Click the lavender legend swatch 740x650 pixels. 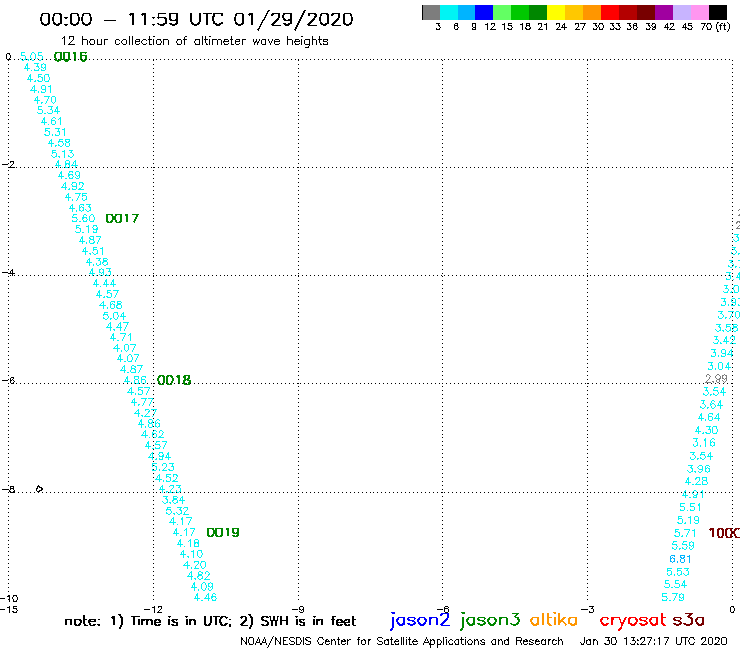(x=682, y=12)
